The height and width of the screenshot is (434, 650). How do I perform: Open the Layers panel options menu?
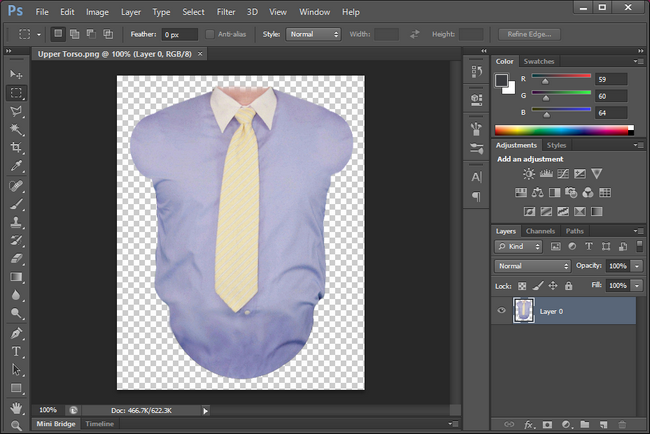point(638,231)
